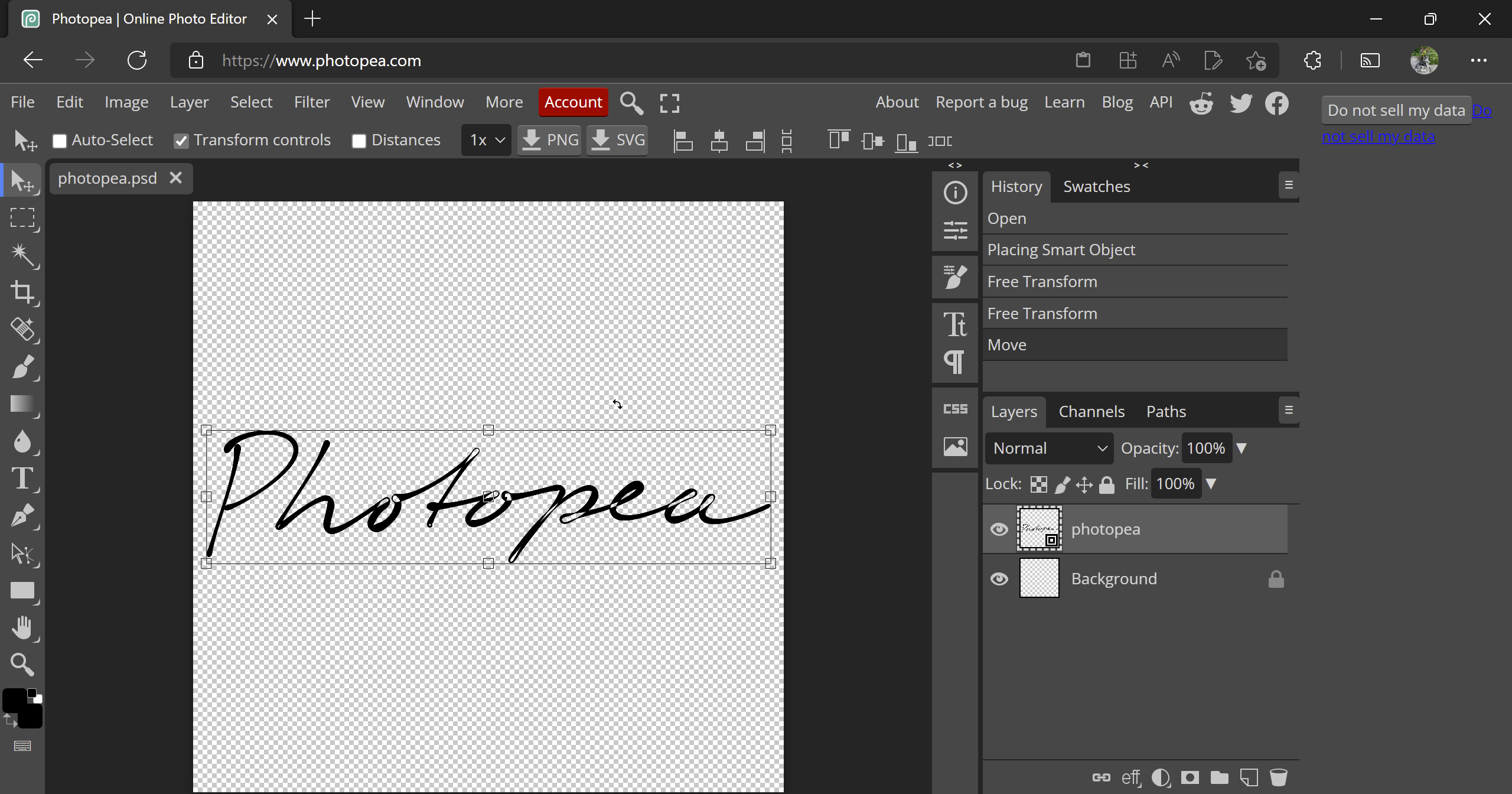Select the Magic Wand tool
Viewport: 1512px width, 794px height.
pyautogui.click(x=22, y=255)
